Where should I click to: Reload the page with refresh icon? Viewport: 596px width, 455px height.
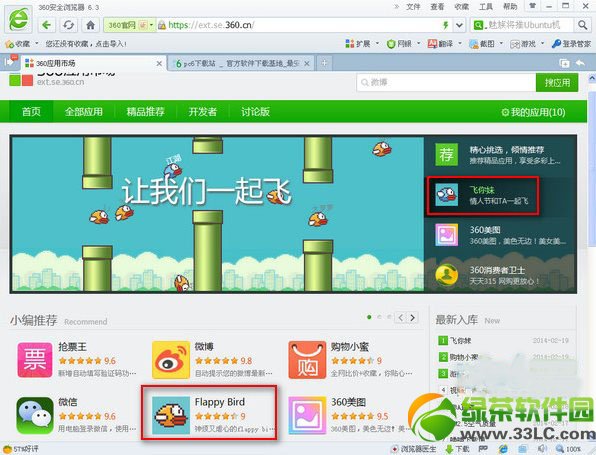tap(68, 25)
